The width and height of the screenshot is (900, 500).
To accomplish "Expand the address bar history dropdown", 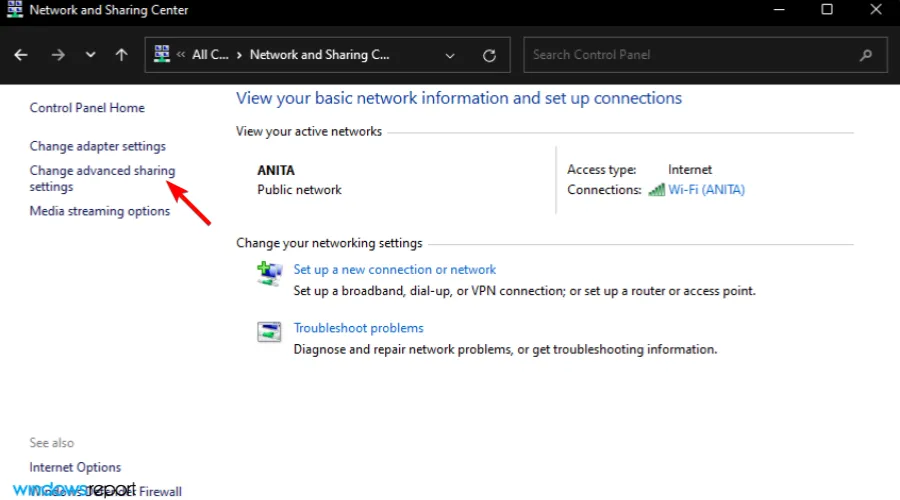I will (450, 55).
